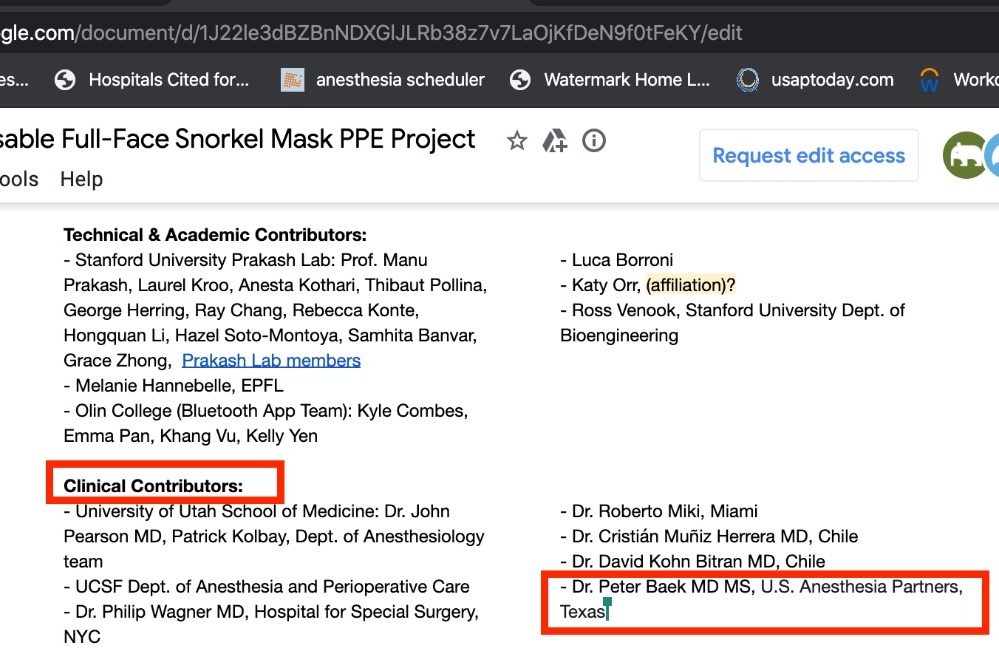Click "Dr. David Kohn Bitran MD" line
The height and width of the screenshot is (666, 999).
pyautogui.click(x=693, y=561)
